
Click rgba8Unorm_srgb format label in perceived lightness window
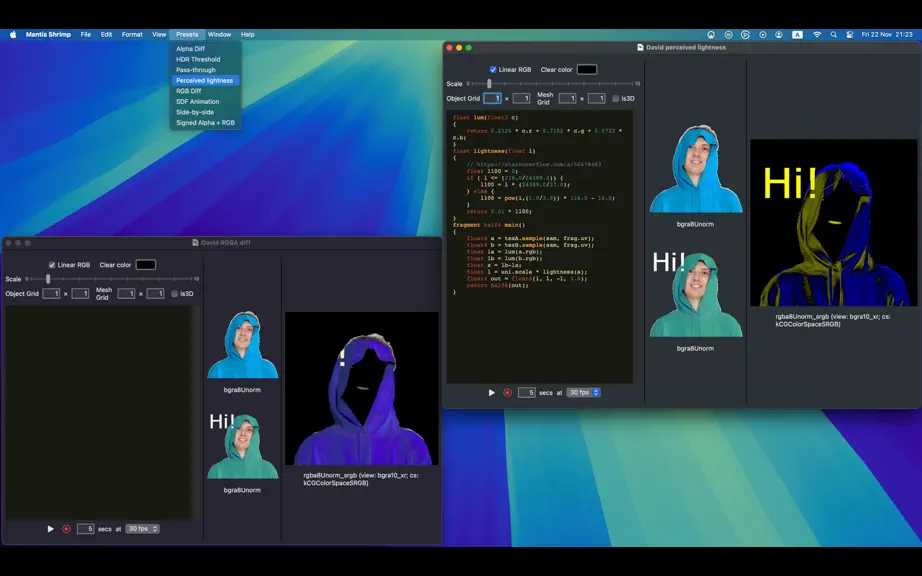(833, 320)
